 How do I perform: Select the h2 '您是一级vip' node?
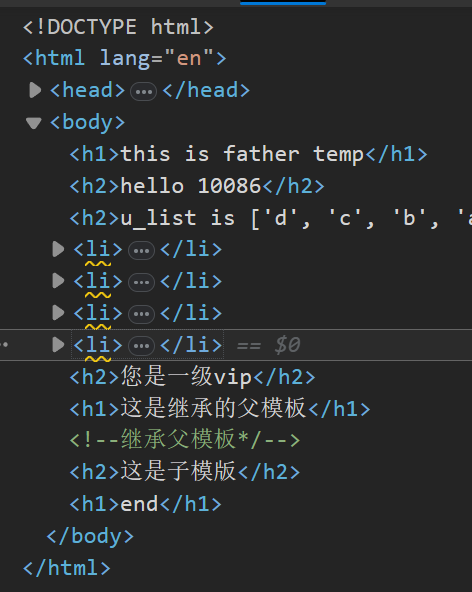(x=193, y=377)
